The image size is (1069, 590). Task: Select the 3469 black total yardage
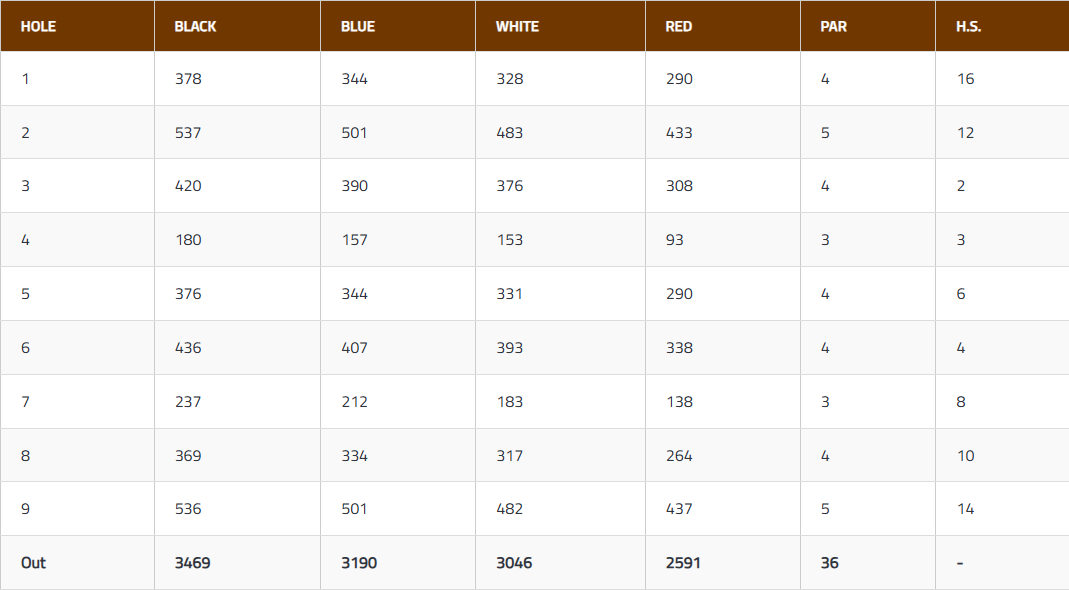coord(192,563)
